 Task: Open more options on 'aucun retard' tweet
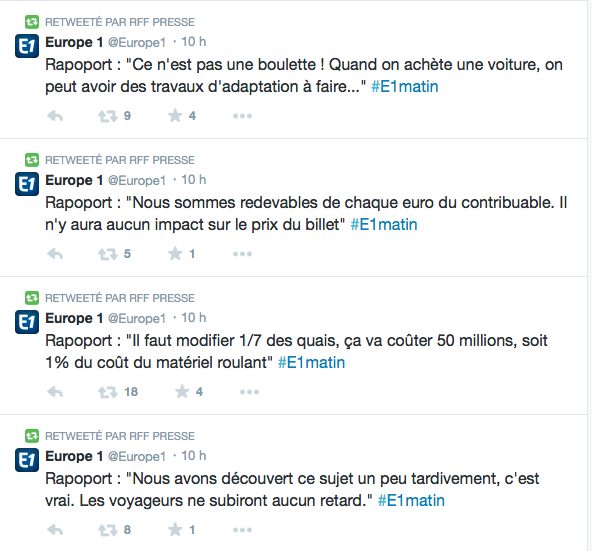click(242, 529)
